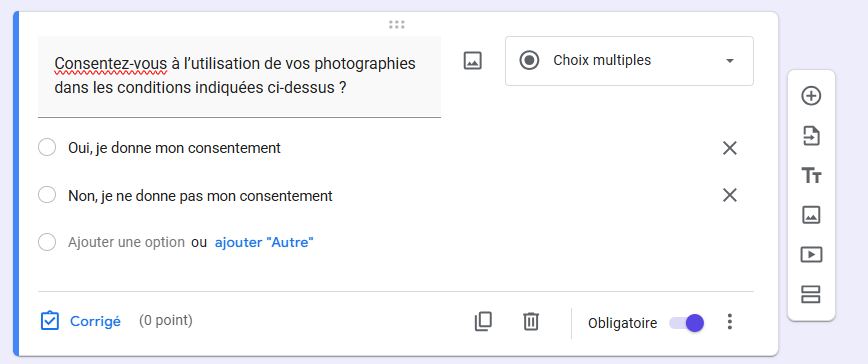This screenshot has height=364, width=868.
Task: Duplicate this question
Action: (x=483, y=321)
